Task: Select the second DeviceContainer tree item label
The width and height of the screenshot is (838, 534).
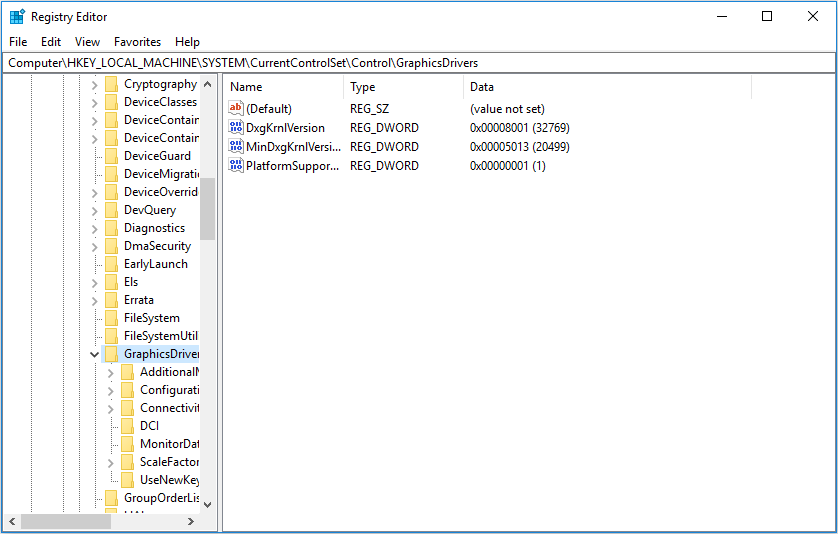Action: [x=161, y=138]
